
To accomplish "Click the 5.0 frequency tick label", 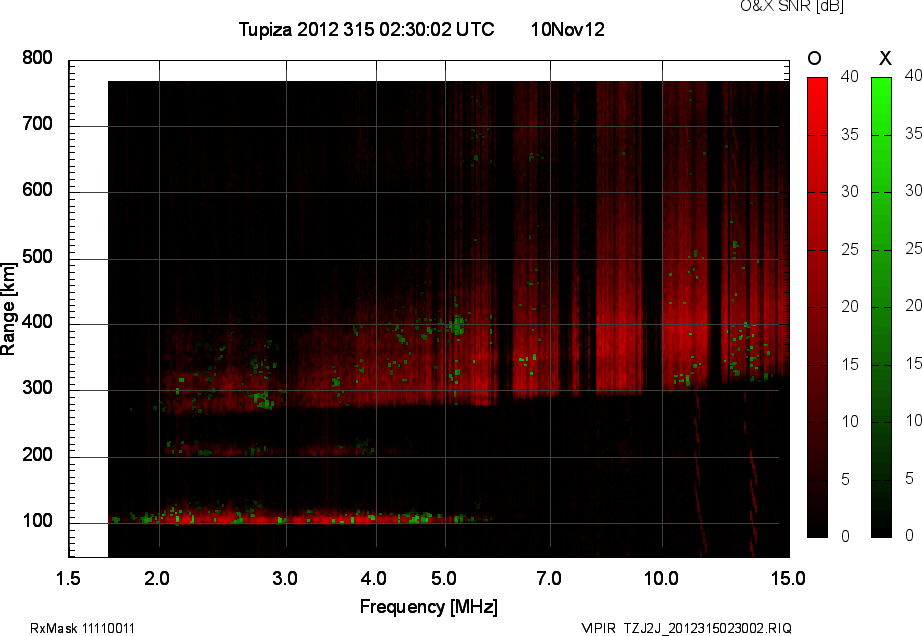I will tap(443, 578).
